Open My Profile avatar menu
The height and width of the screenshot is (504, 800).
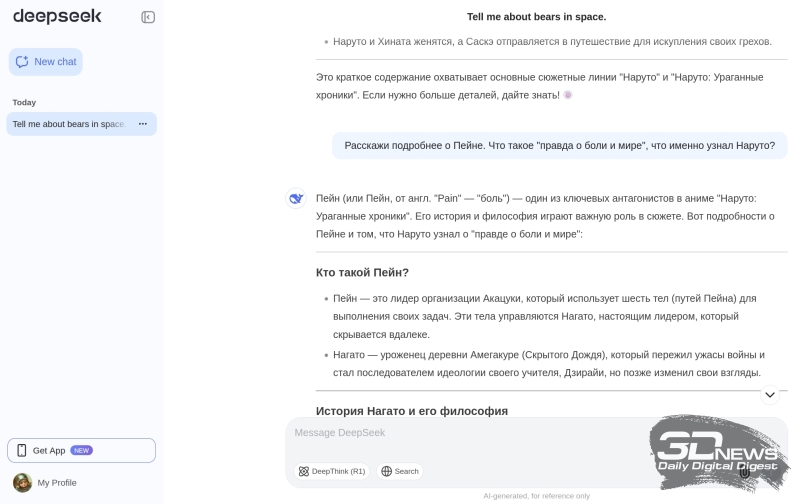tap(23, 483)
